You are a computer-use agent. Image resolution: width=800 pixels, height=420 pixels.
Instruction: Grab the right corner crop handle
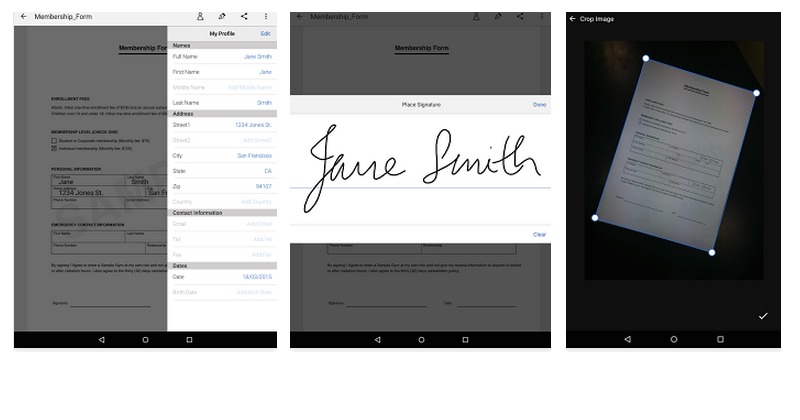(x=756, y=93)
